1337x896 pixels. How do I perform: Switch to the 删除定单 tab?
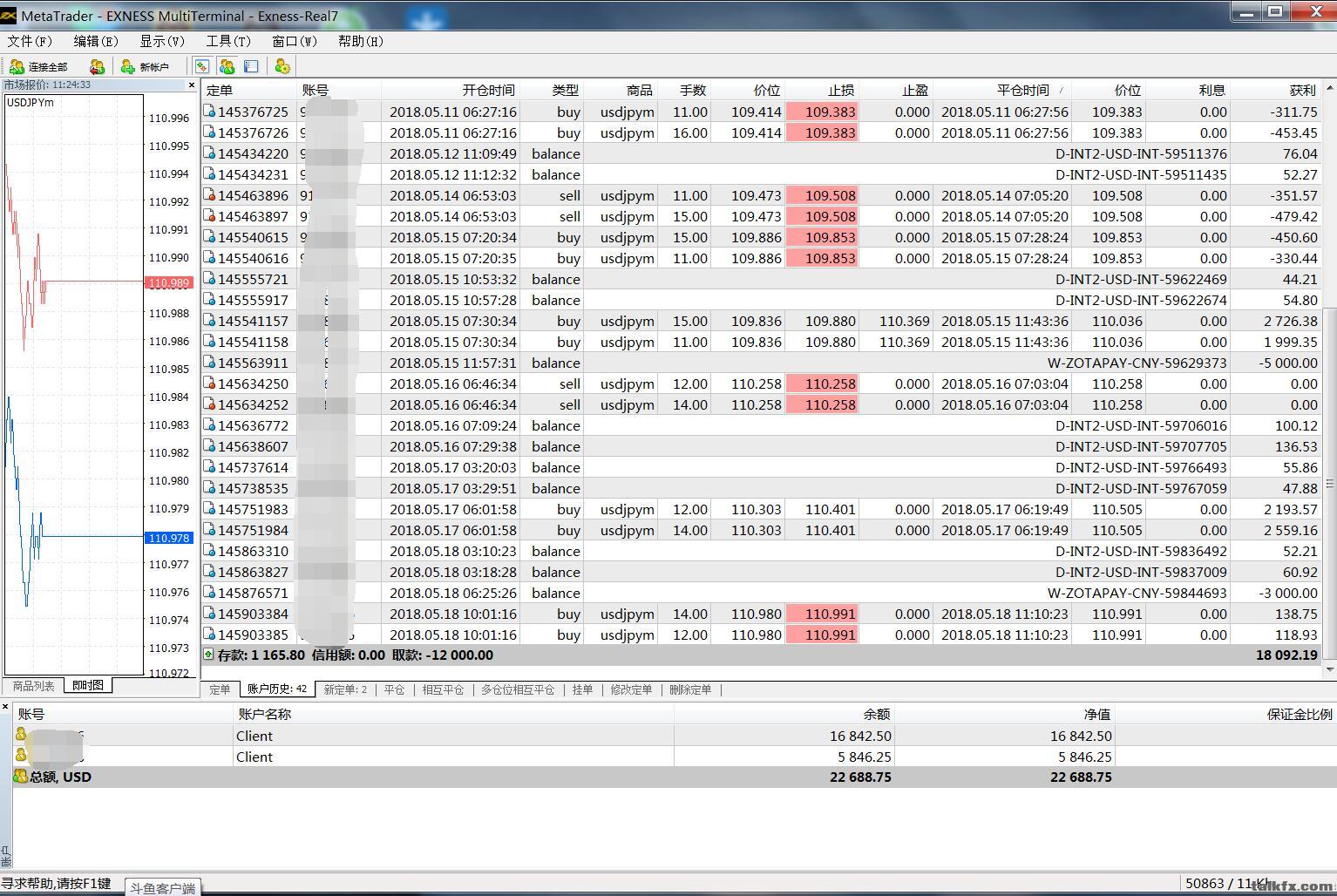[690, 689]
